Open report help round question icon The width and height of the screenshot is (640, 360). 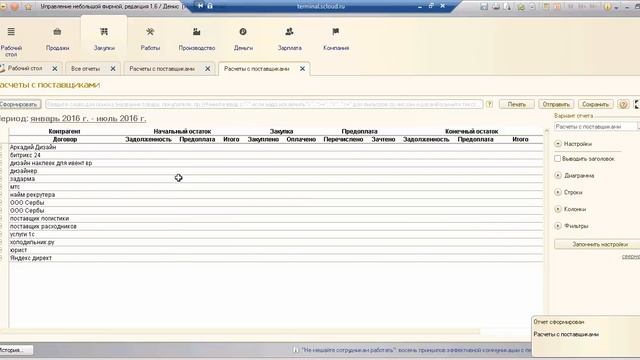[x=623, y=104]
